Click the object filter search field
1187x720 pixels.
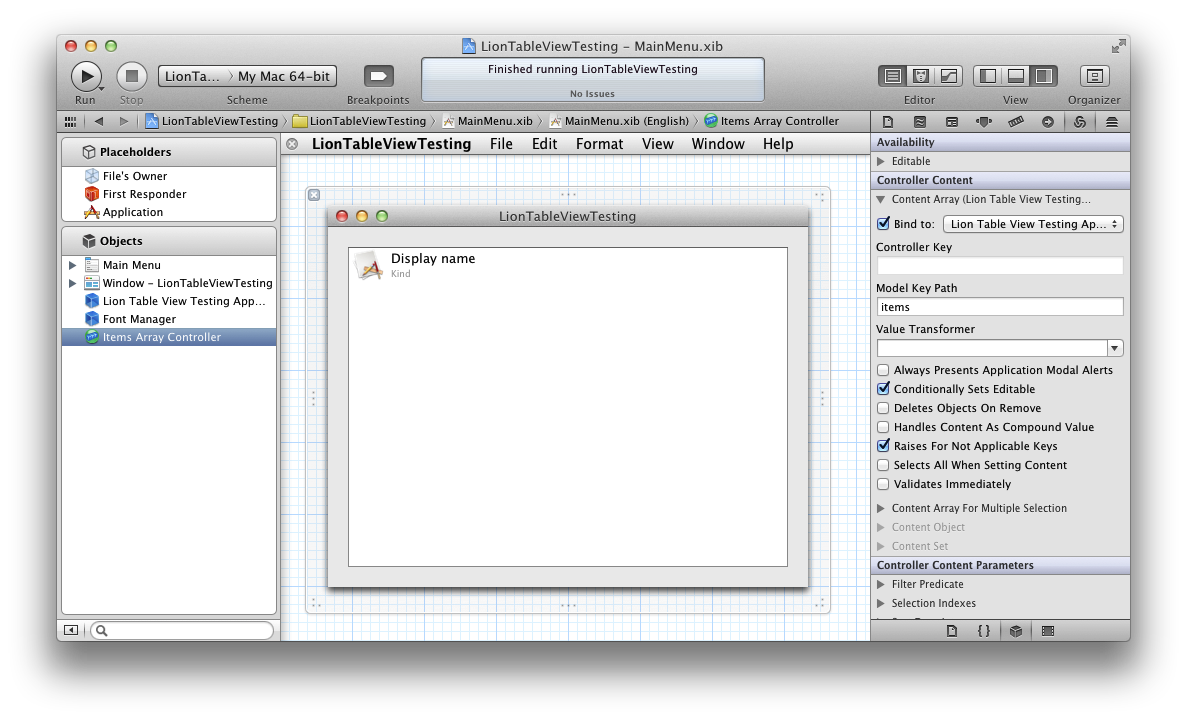[182, 630]
